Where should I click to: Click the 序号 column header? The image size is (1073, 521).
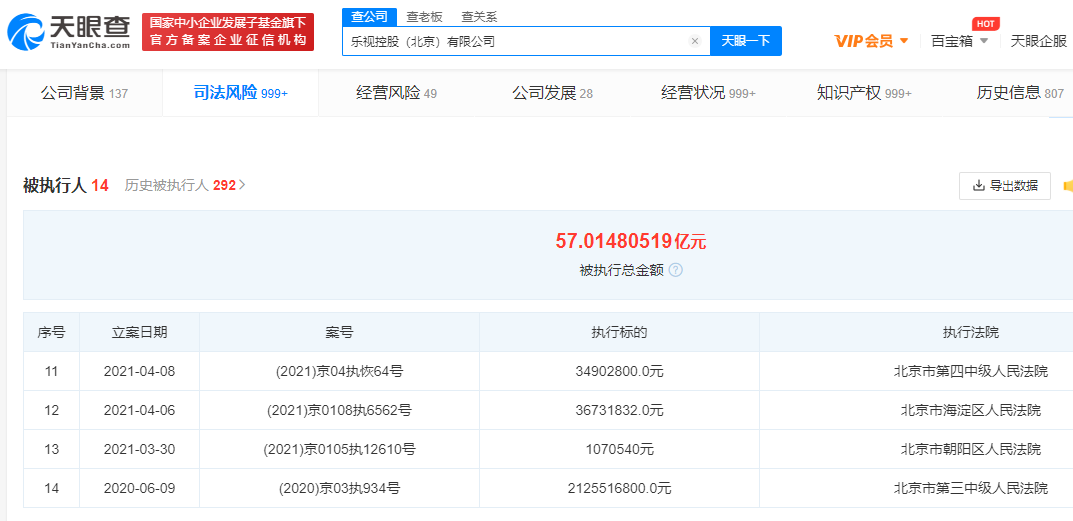point(51,333)
